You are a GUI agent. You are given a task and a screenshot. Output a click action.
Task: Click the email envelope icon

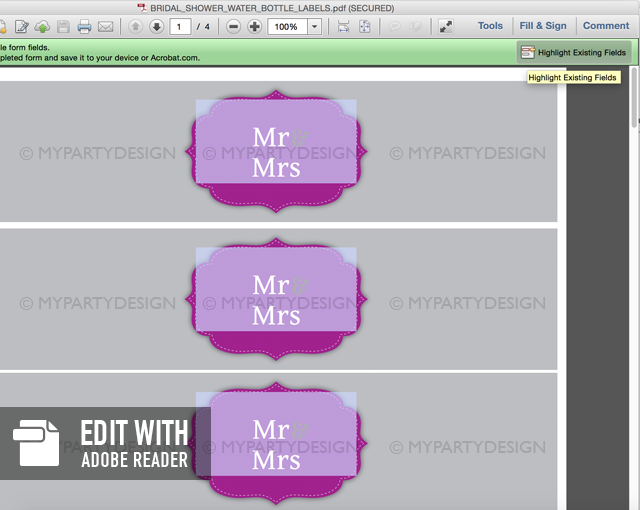[x=105, y=26]
